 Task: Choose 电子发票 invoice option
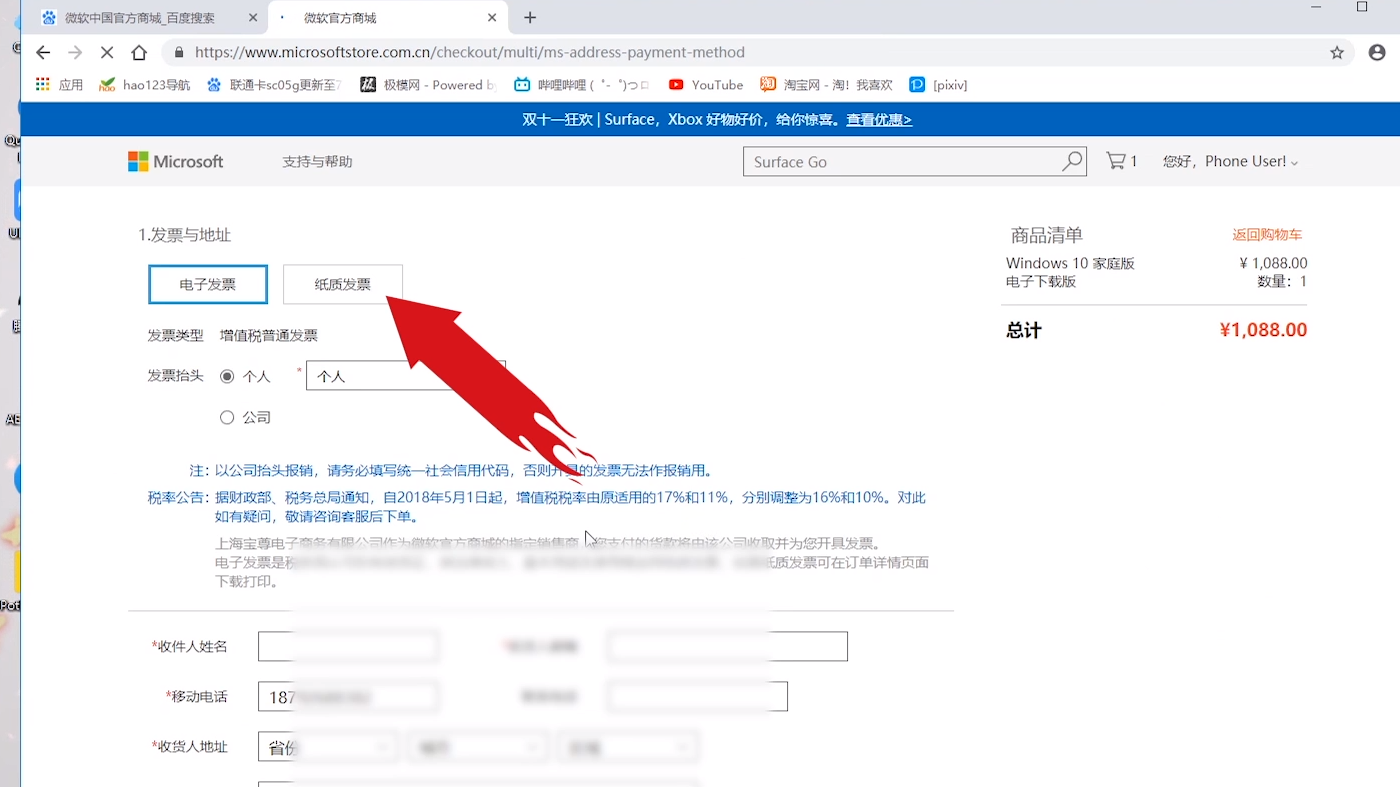[x=208, y=284]
